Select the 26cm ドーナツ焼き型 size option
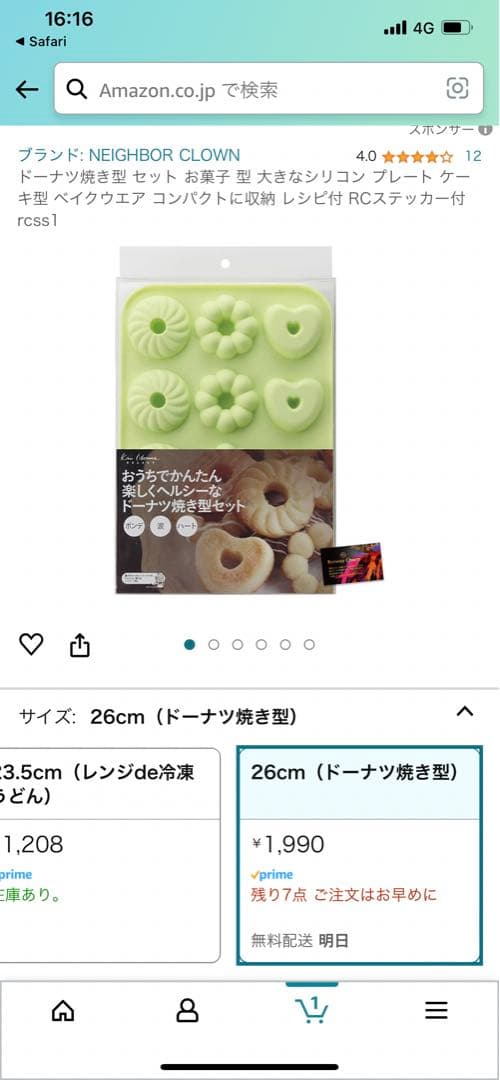 pos(359,856)
